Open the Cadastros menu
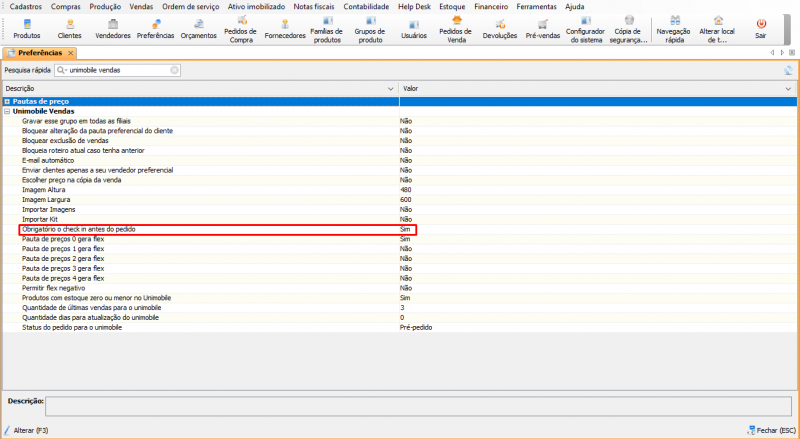The height and width of the screenshot is (439, 800). pyautogui.click(x=26, y=7)
